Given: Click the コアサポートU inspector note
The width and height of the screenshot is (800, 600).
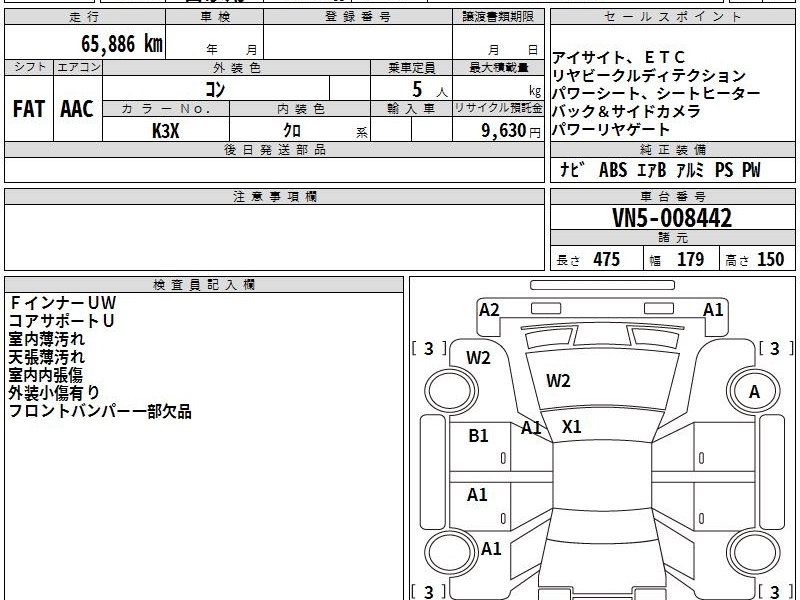Looking at the screenshot, I should pos(61,321).
